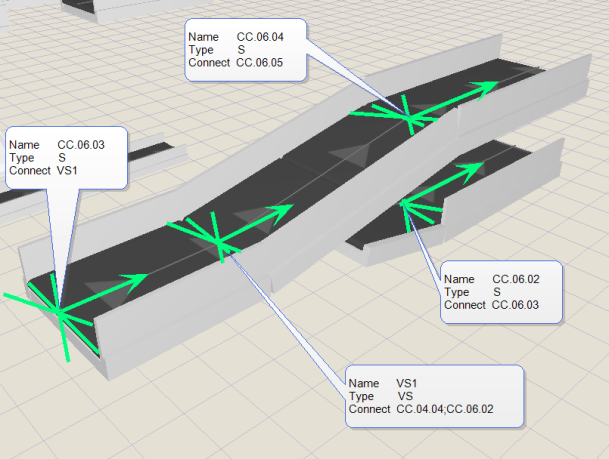Select the CC.06.03 callout label
This screenshot has width=609, height=459.
[66, 158]
